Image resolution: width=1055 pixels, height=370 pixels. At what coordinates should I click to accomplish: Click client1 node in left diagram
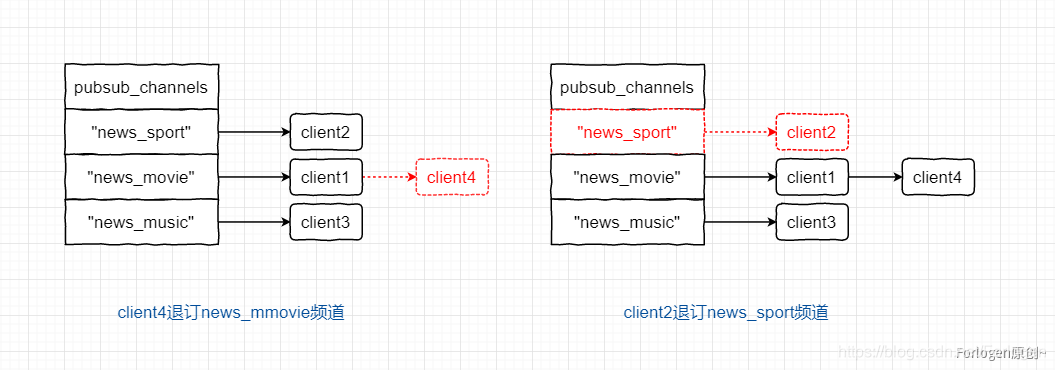[x=326, y=177]
